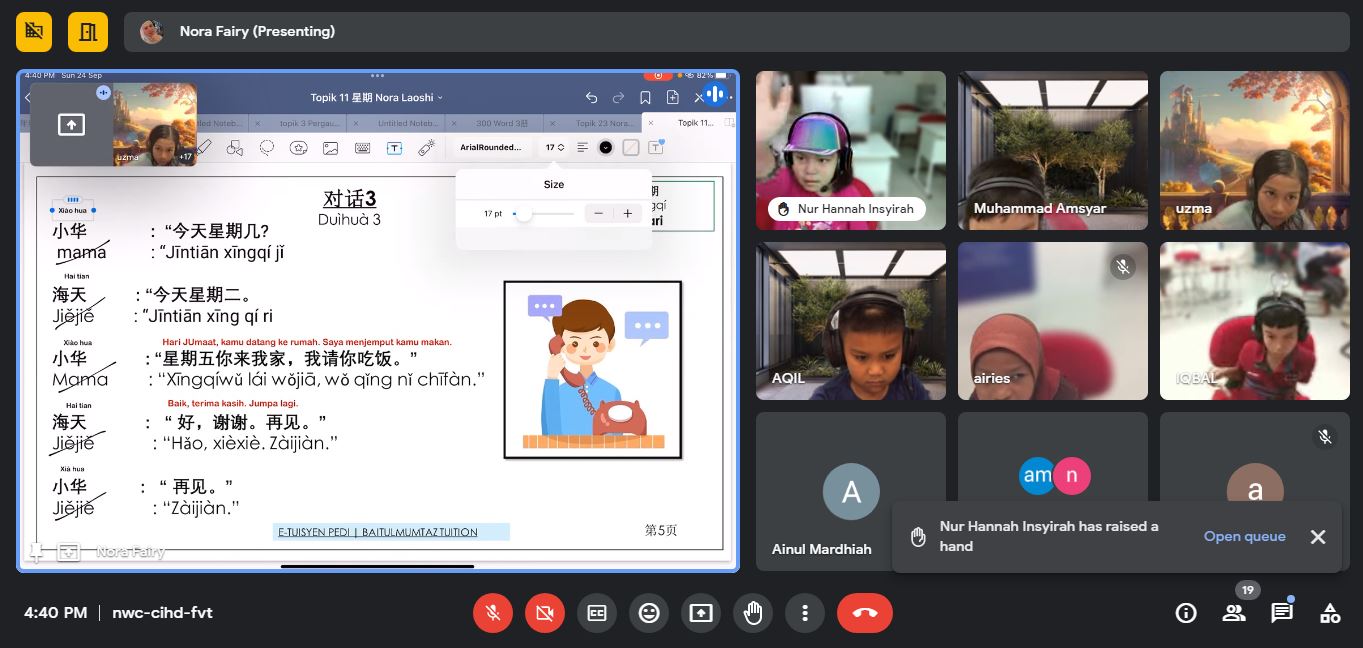Click the bookmark icon in notebook header
This screenshot has width=1363, height=648.
(x=645, y=97)
